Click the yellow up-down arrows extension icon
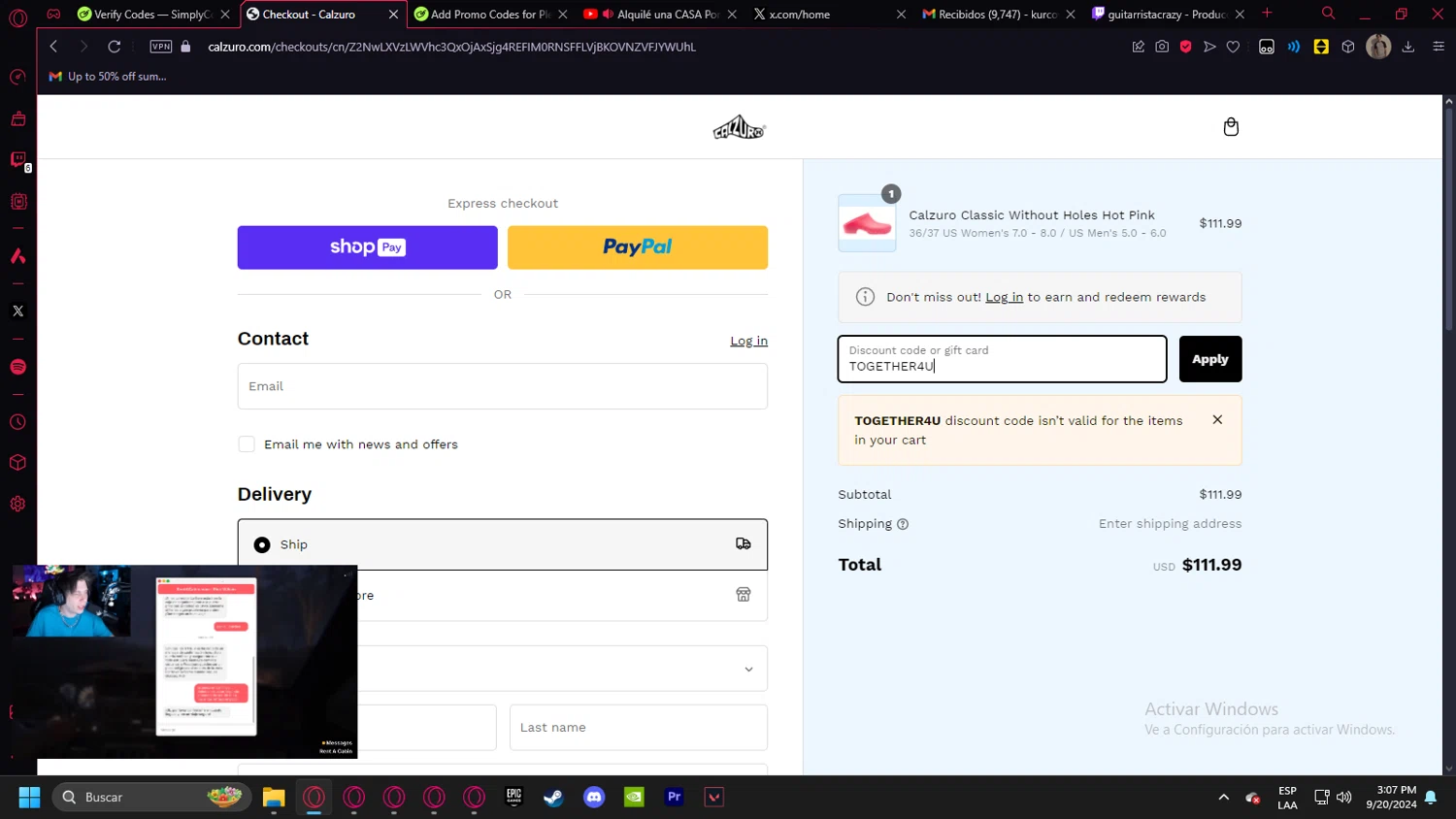Screen dimensions: 1456x819 coord(1321,47)
